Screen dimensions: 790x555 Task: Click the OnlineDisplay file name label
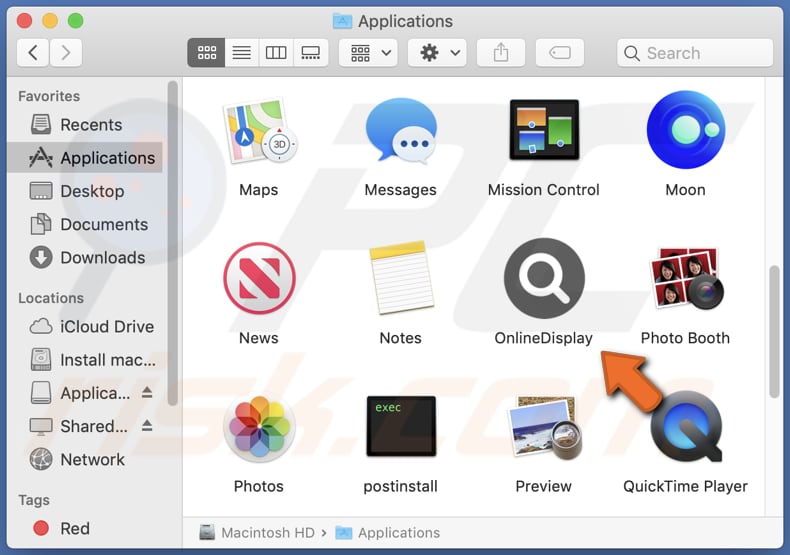coord(544,338)
